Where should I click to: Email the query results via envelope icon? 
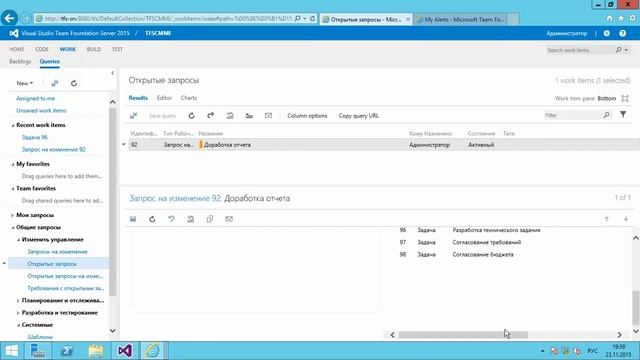[x=268, y=116]
